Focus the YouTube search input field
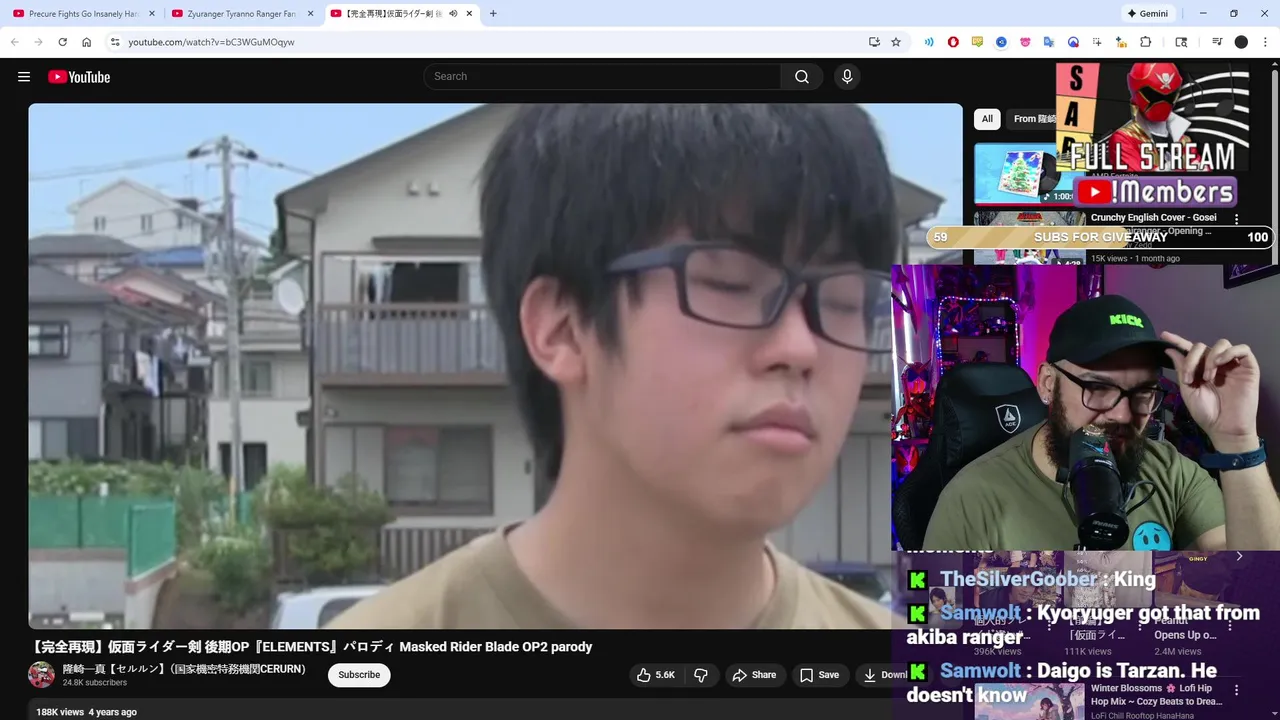This screenshot has height=720, width=1280. click(x=603, y=77)
